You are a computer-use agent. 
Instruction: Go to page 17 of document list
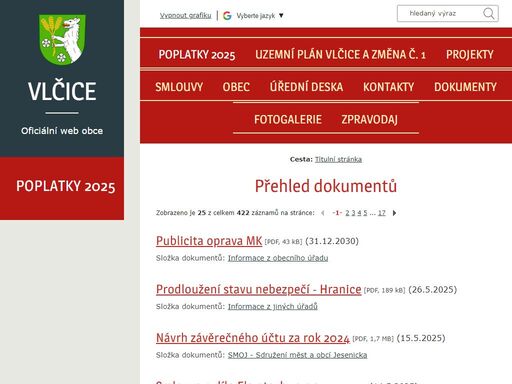click(x=382, y=213)
